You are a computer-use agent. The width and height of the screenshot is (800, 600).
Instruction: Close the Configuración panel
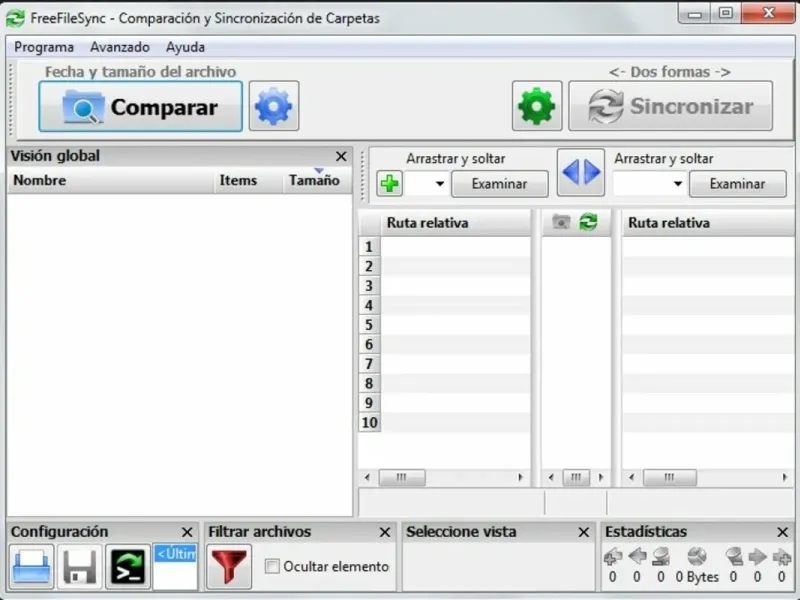click(x=187, y=532)
